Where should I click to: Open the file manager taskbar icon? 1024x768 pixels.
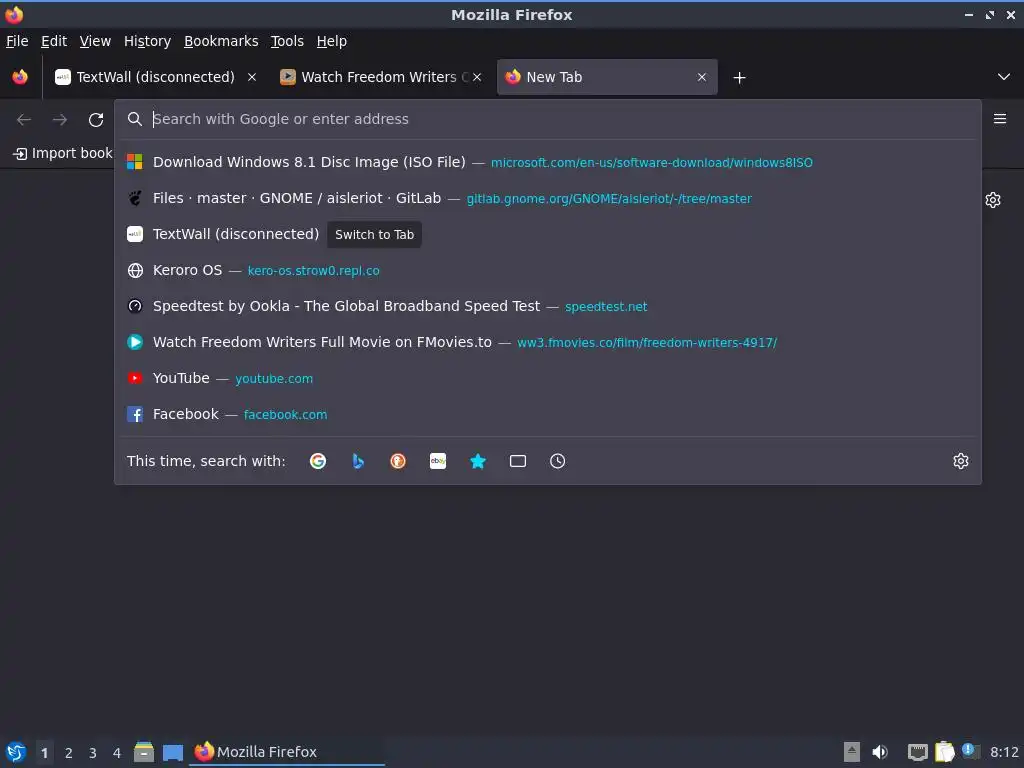pos(144,752)
